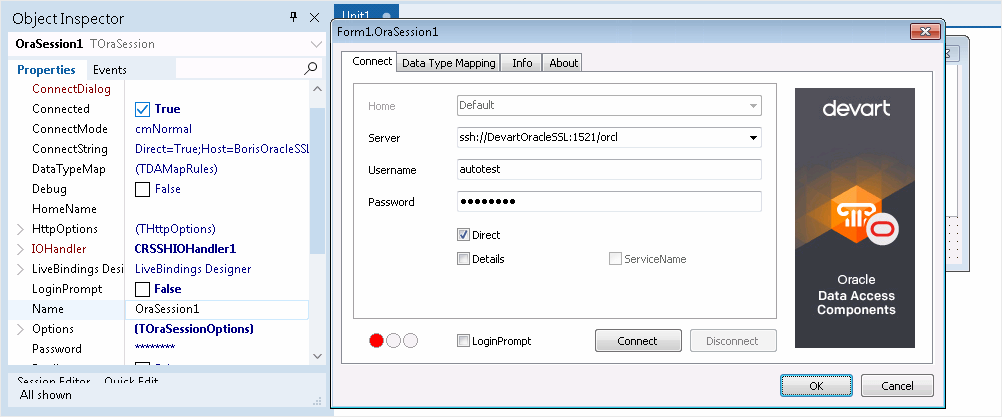
Task: Select the ConnectString property value
Action: [x=222, y=149]
